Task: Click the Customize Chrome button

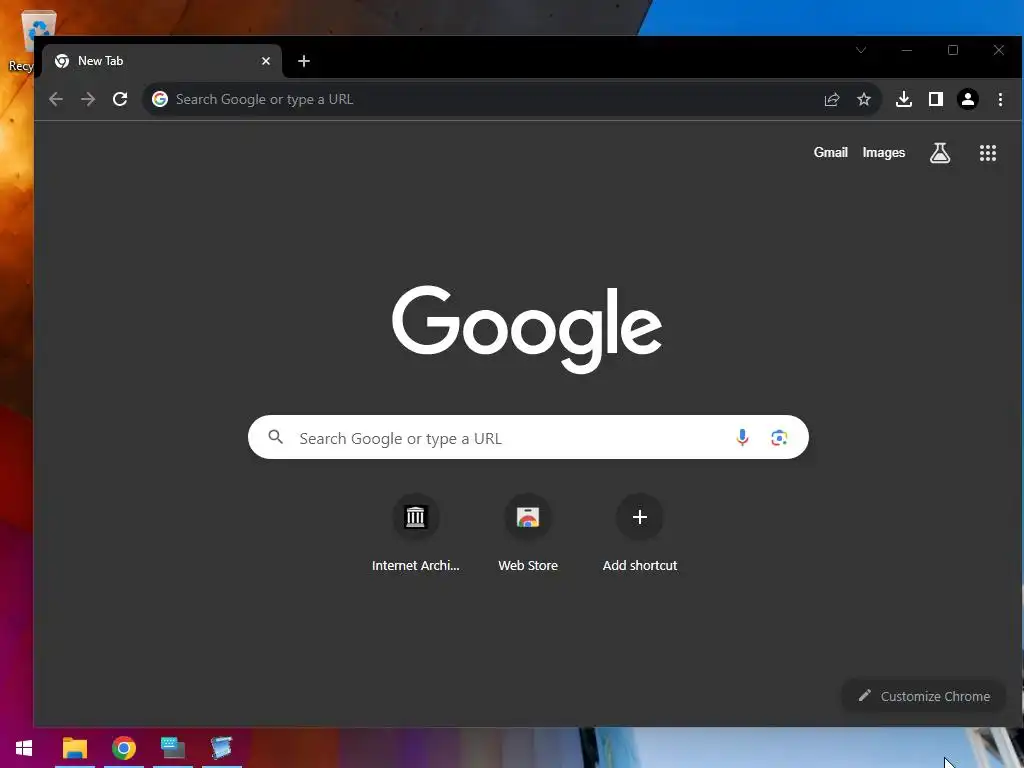Action: [x=924, y=696]
